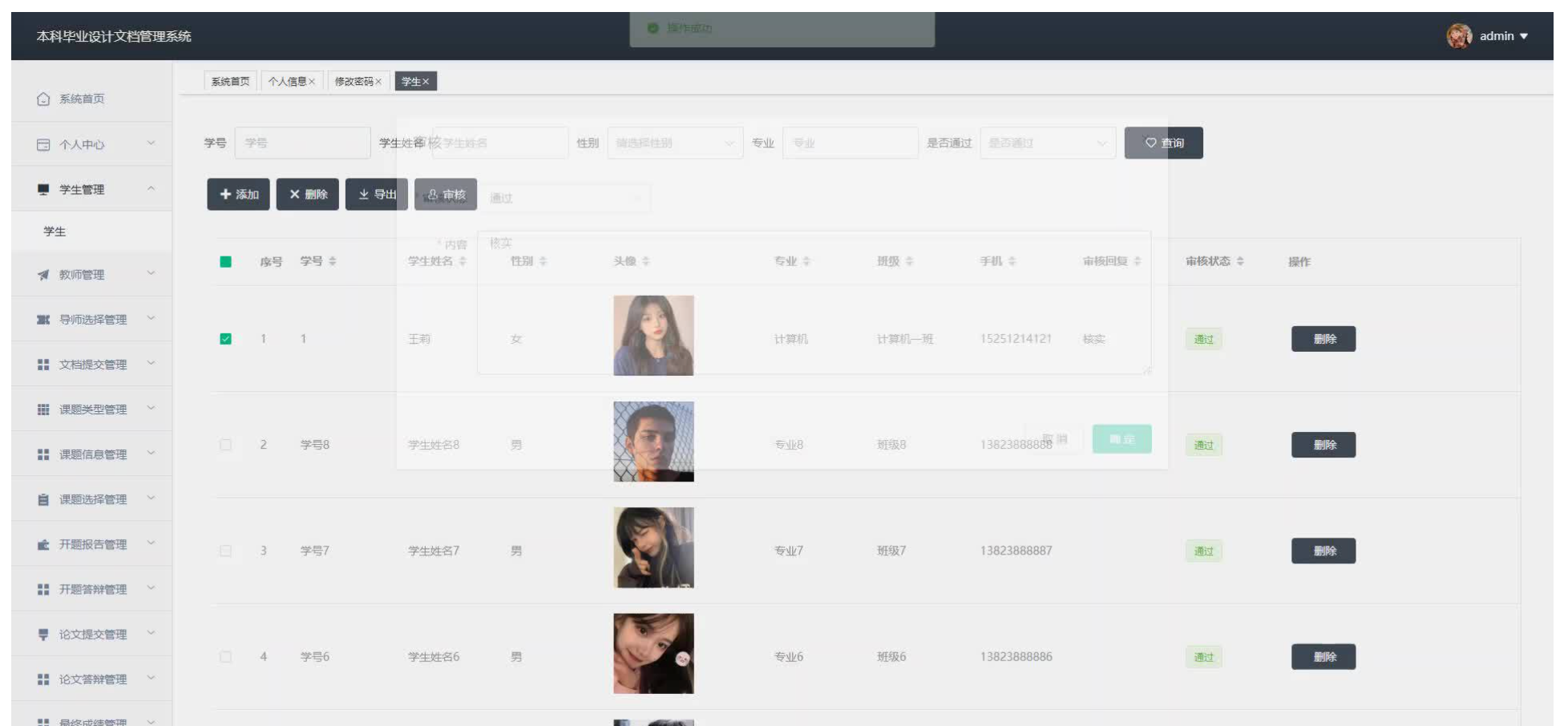Click the 个人中心 sidebar icon
1568x726 pixels.
[43, 145]
